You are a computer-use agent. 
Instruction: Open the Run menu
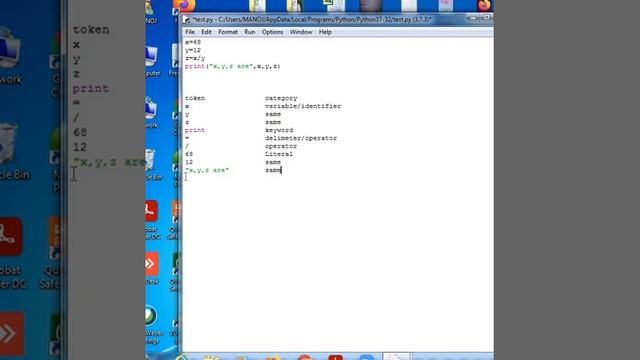[x=249, y=32]
